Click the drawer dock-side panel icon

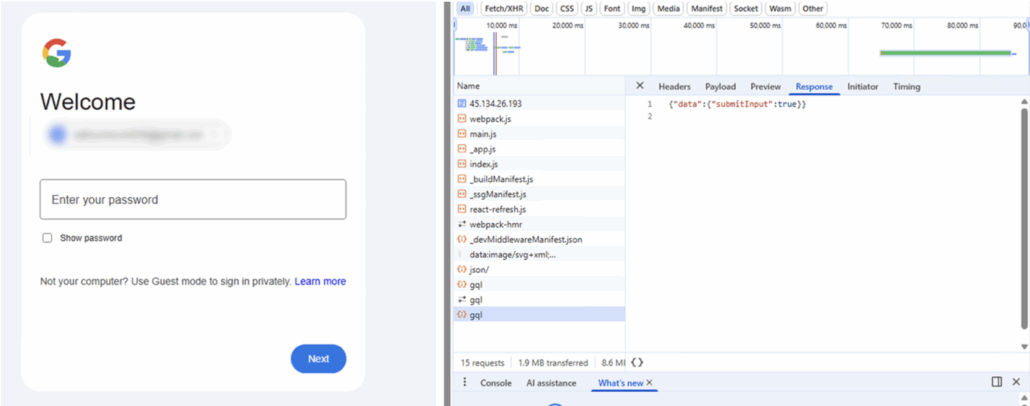[996, 382]
